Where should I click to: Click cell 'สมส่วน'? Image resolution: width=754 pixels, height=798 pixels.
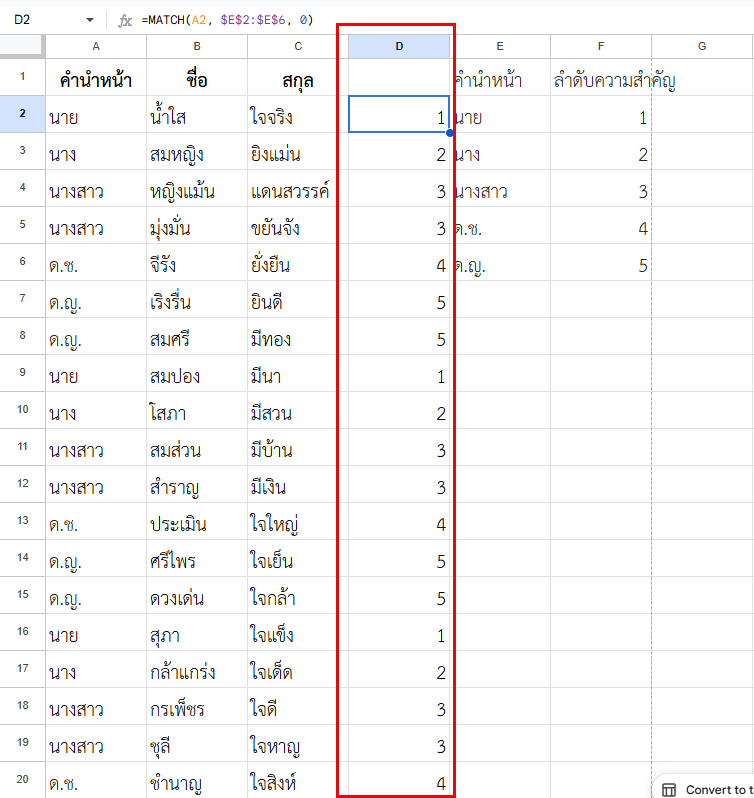pyautogui.click(x=197, y=447)
